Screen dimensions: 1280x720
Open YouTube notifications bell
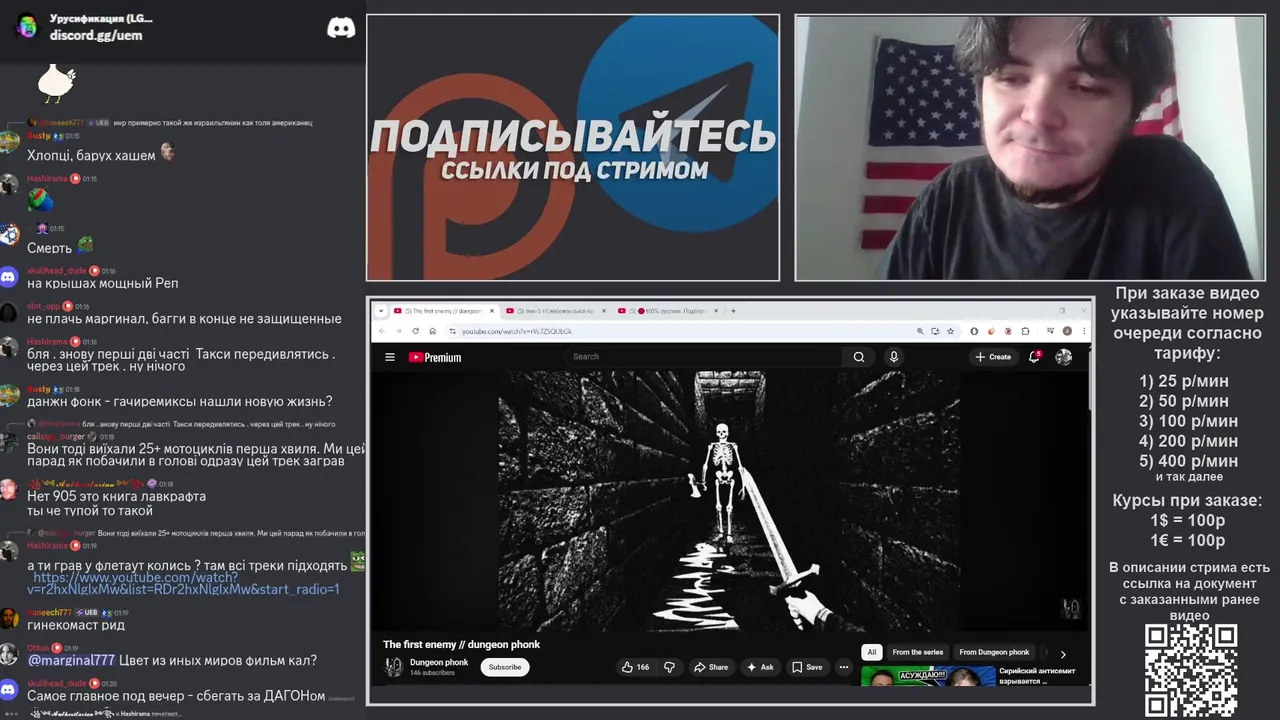(x=1035, y=357)
